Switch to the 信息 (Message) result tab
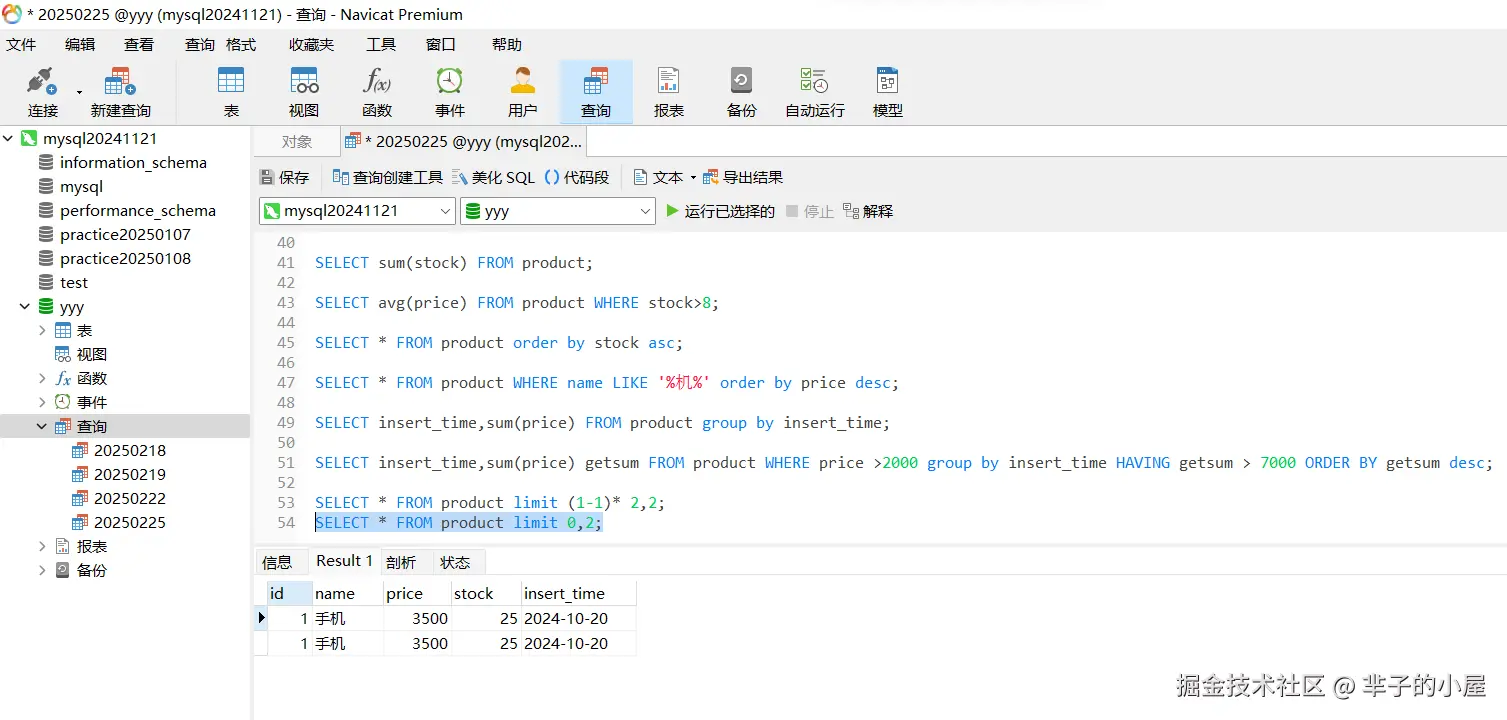Viewport: 1507px width, 720px height. pos(277,562)
